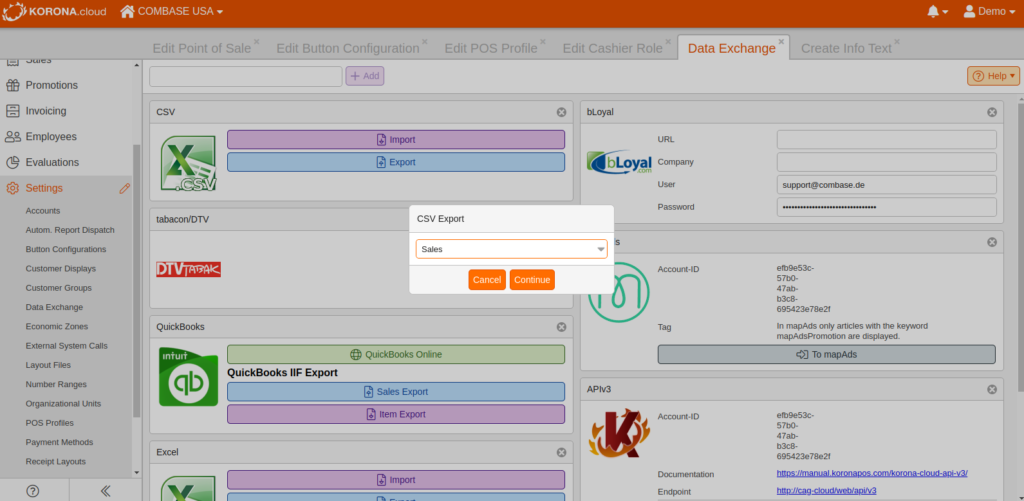Click the Settings gear icon

(x=12, y=188)
